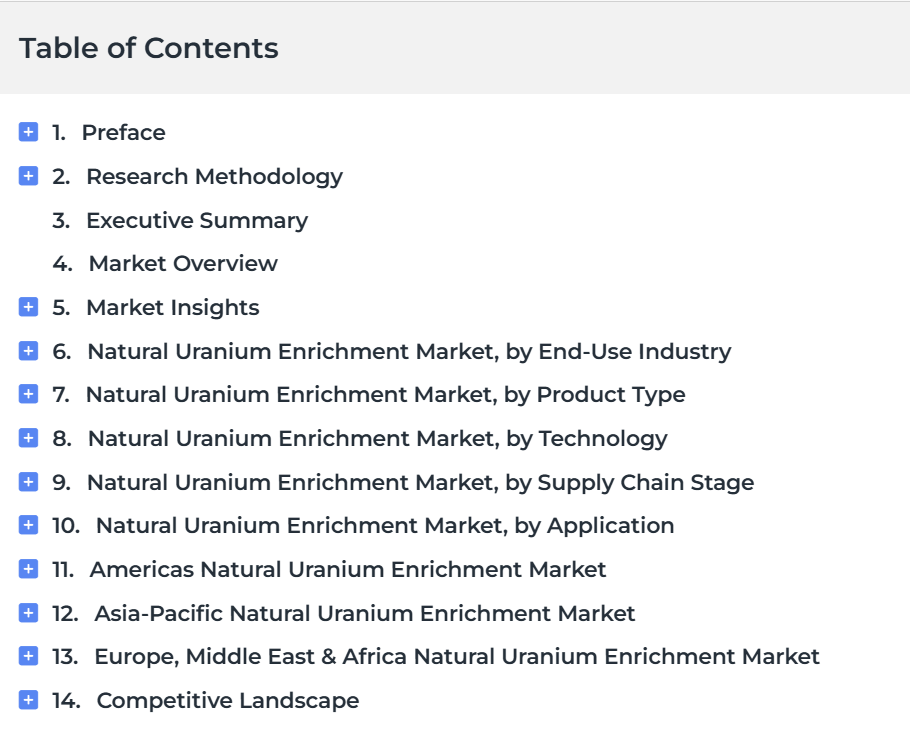Open the Market Overview entry
The width and height of the screenshot is (910, 744).
coord(183,263)
